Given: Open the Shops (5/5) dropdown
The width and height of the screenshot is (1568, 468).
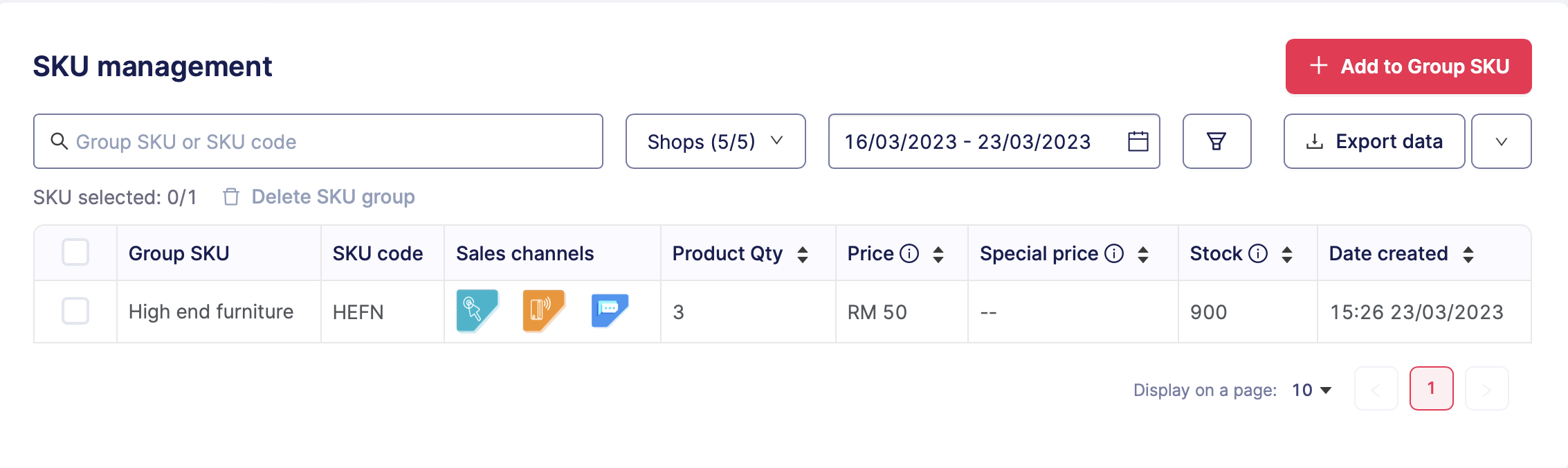Looking at the screenshot, I should 715,141.
